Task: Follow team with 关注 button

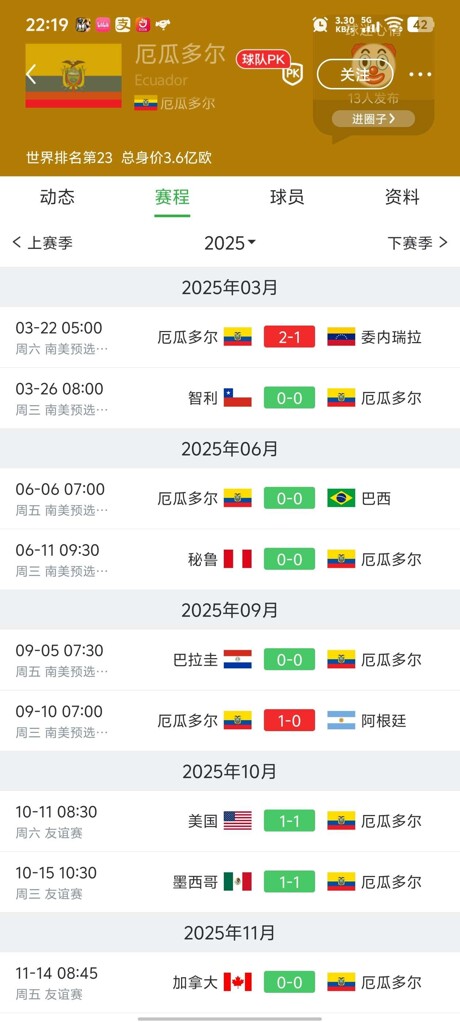Action: [x=355, y=74]
